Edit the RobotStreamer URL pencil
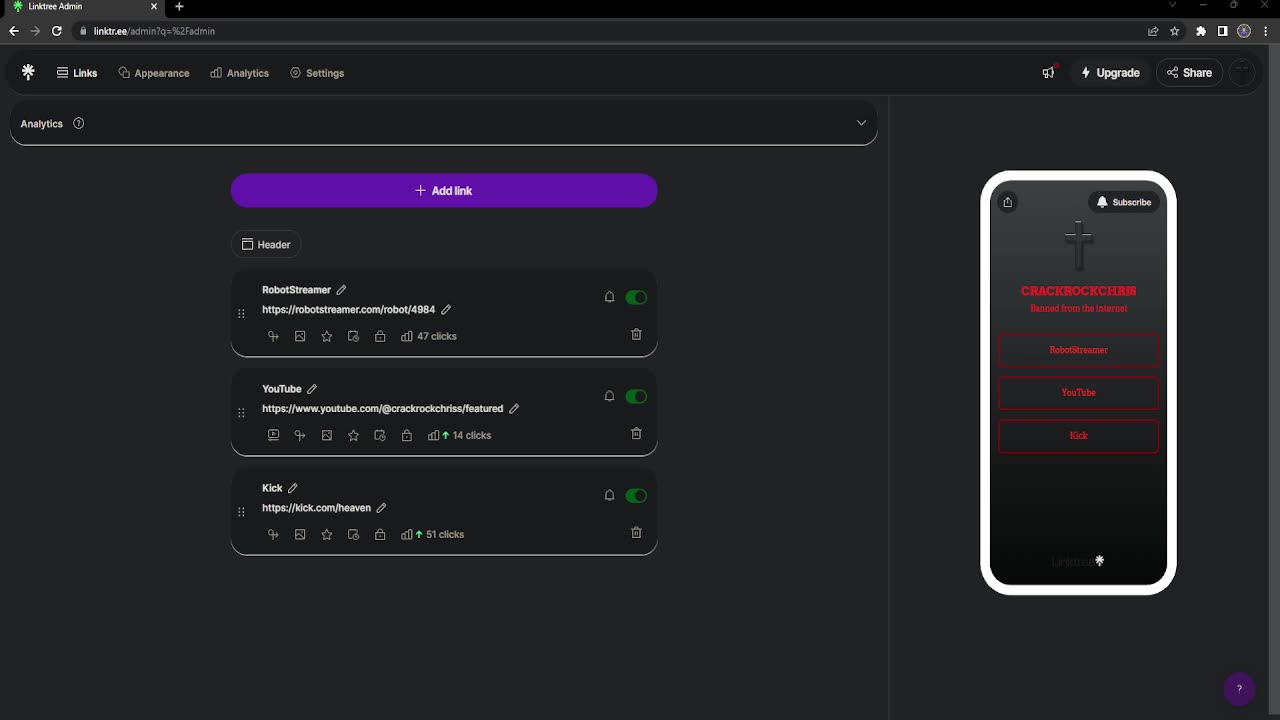 click(446, 310)
